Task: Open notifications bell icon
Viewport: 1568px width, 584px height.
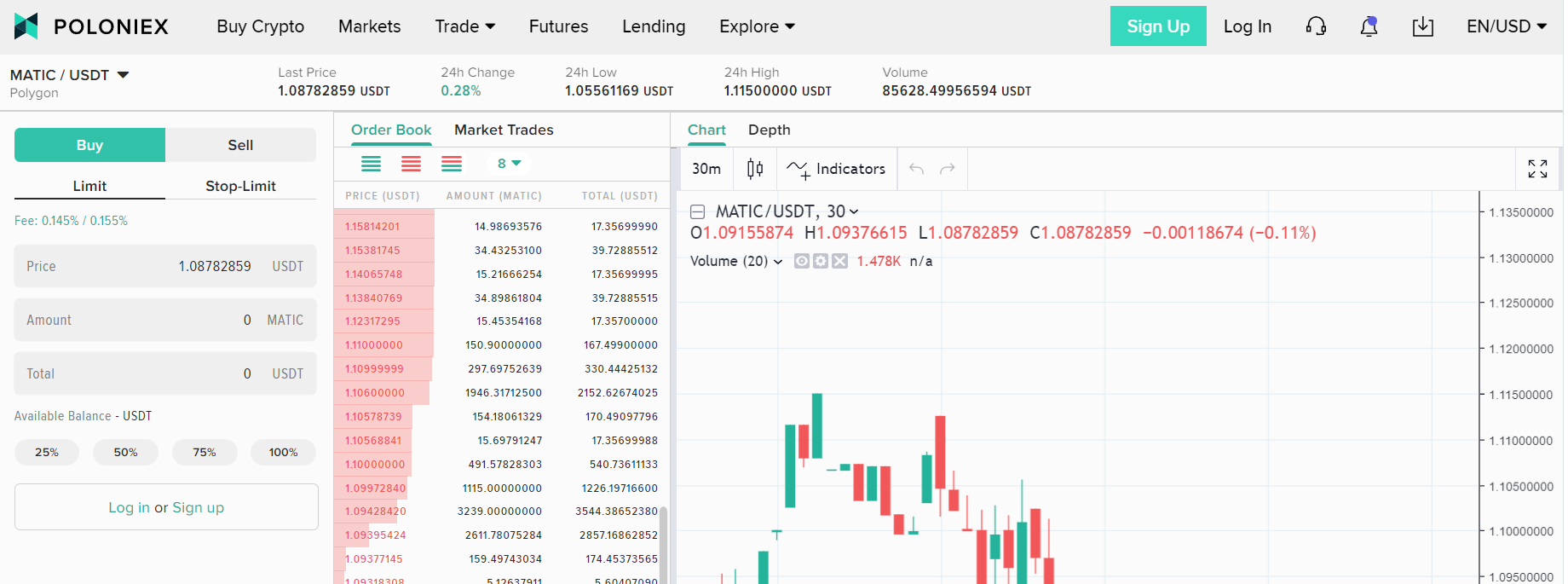Action: (x=1369, y=26)
